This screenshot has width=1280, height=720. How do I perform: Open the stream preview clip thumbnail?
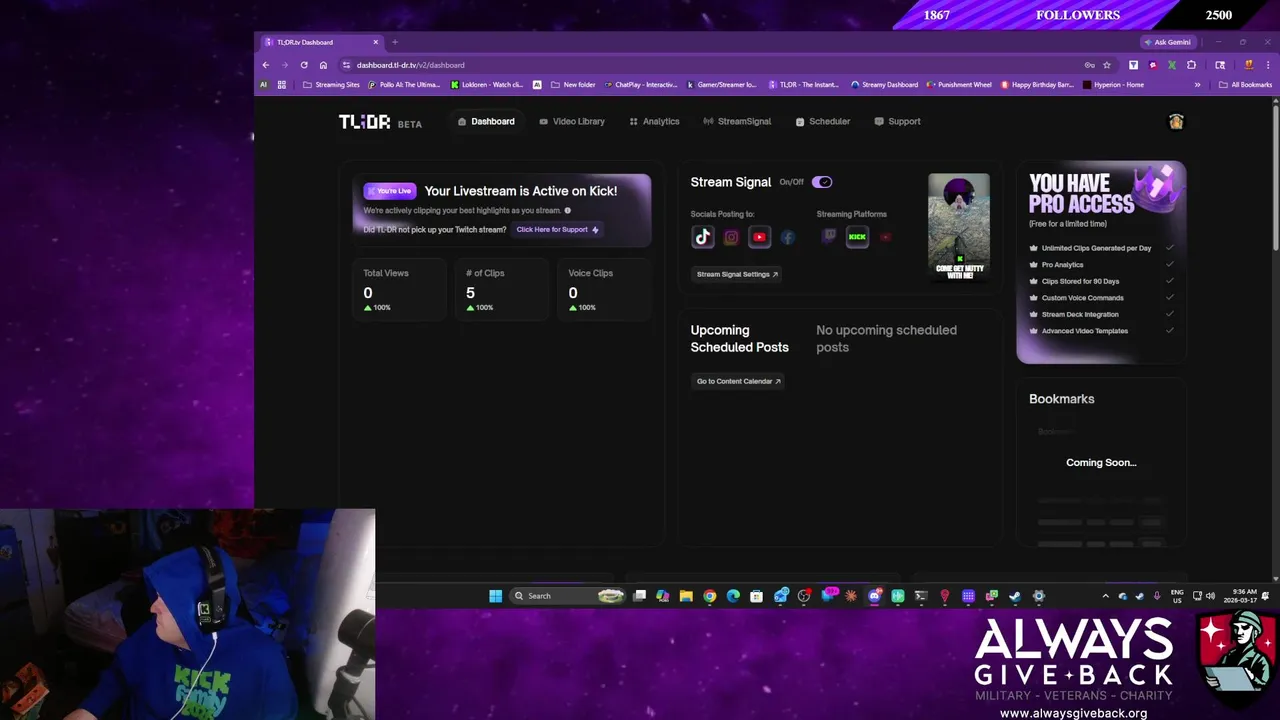coord(959,228)
